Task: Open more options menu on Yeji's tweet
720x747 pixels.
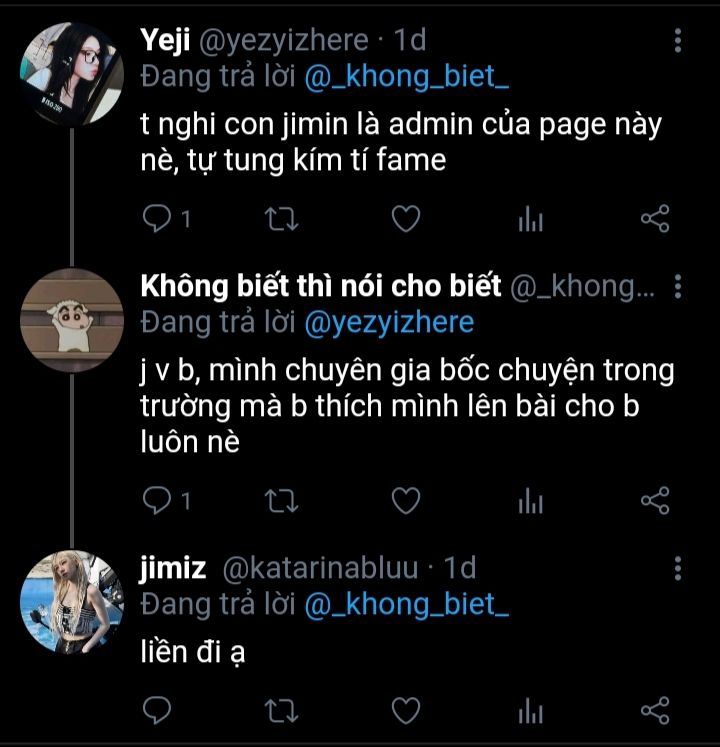Action: point(679,41)
